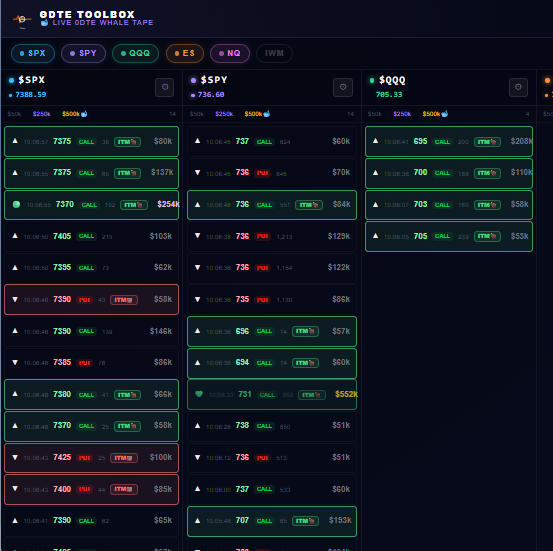Click up arrow on QQQ 705 CALL $53k row
This screenshot has width=553, height=551.
click(x=376, y=236)
